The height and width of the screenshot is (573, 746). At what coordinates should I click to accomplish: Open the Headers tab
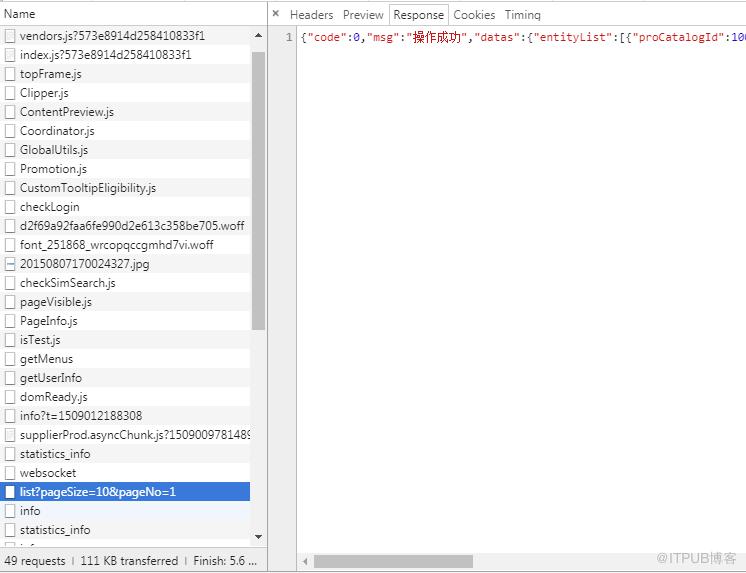(x=312, y=15)
